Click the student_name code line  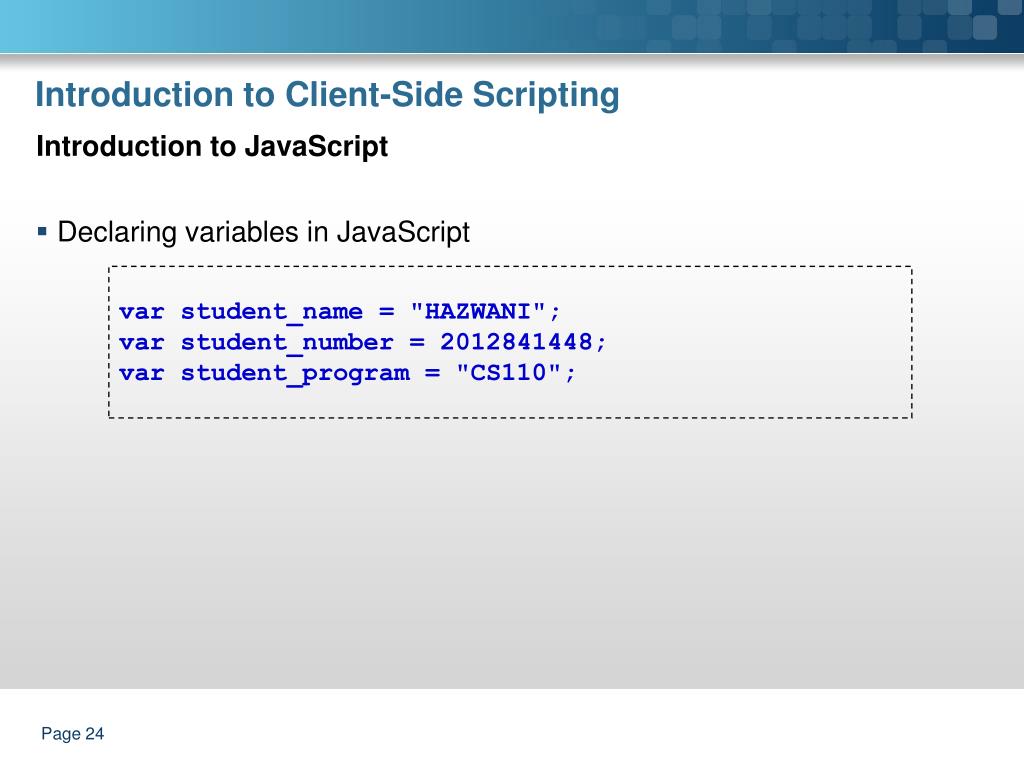[x=339, y=312]
